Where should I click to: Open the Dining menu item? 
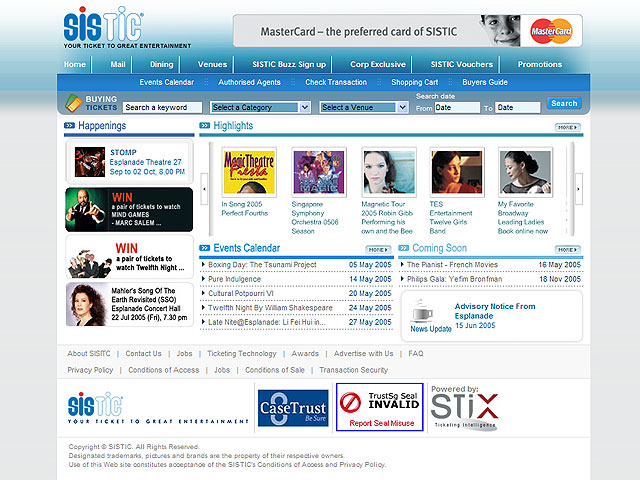pos(162,64)
